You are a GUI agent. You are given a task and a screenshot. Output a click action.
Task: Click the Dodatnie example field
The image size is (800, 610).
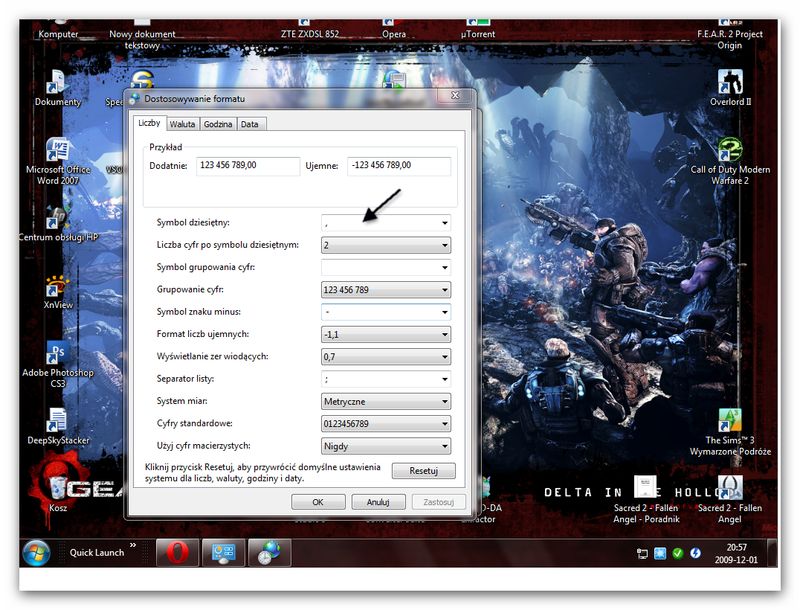(248, 165)
